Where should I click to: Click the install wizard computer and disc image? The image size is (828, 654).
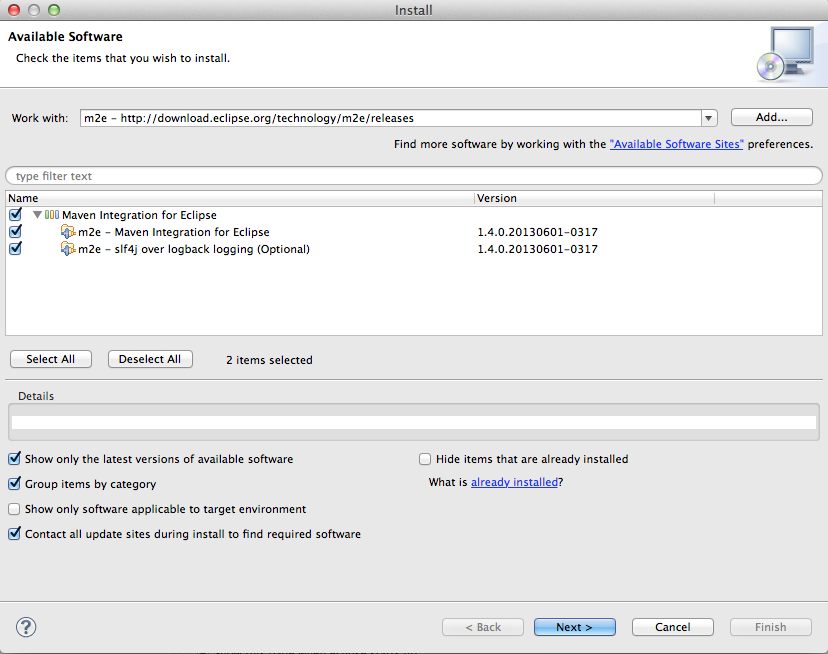click(x=785, y=54)
